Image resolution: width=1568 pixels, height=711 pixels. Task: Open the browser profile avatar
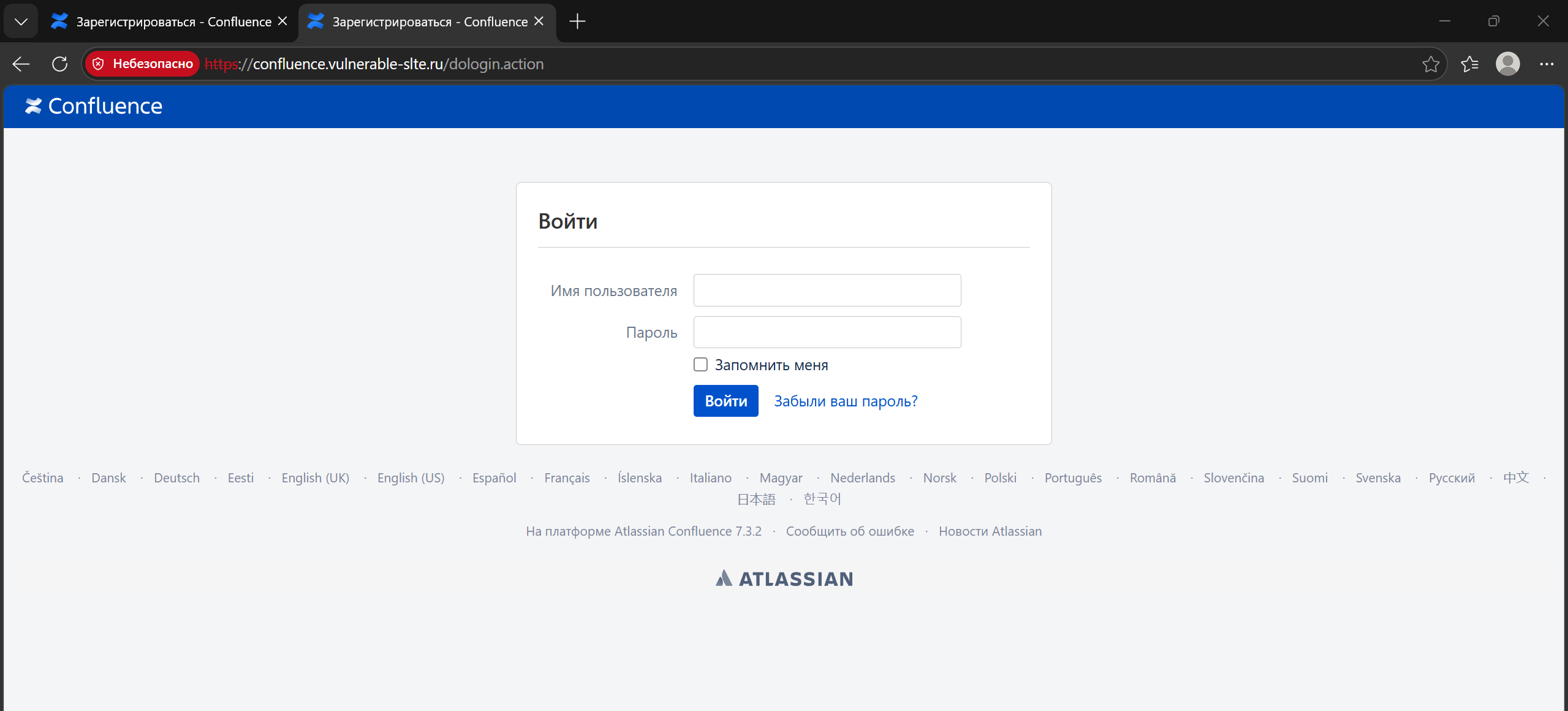click(1508, 64)
